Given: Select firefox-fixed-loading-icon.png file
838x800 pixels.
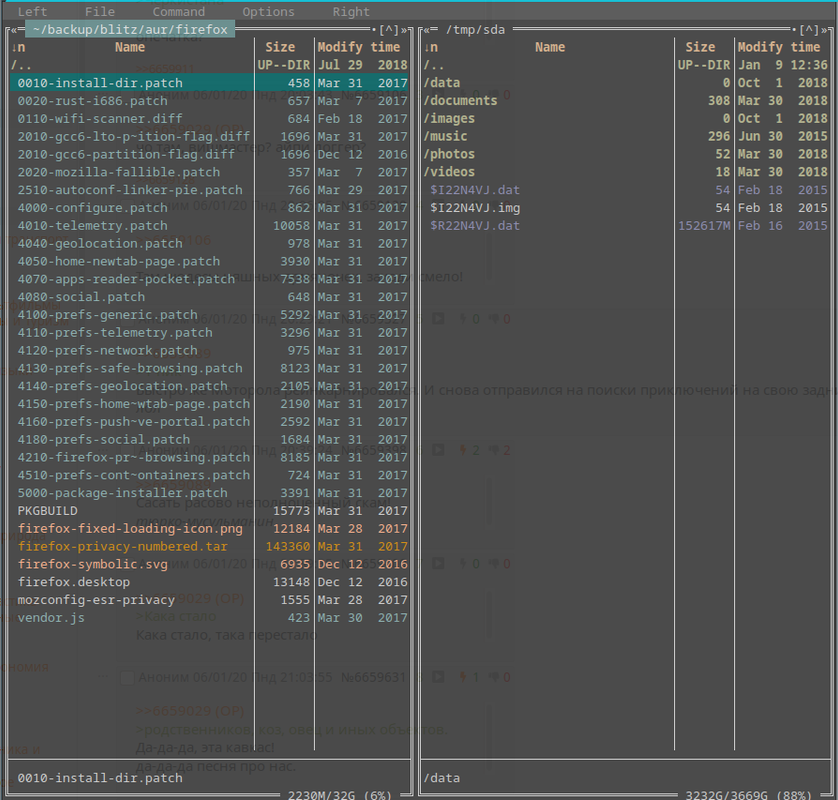Looking at the screenshot, I should coord(209,529).
